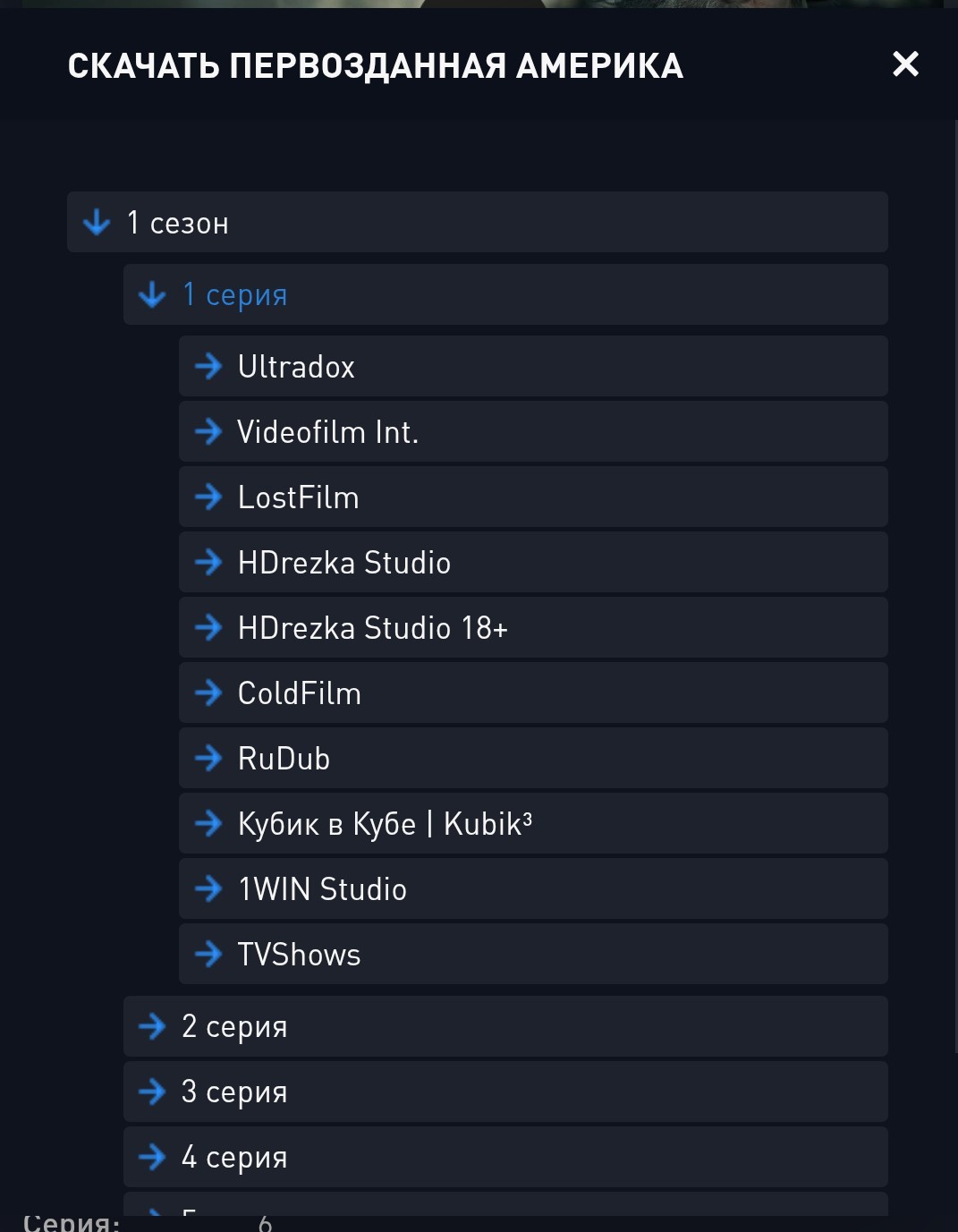The image size is (958, 1232).
Task: Click the arrow icon beside Videofilm Int.
Action: 208,431
